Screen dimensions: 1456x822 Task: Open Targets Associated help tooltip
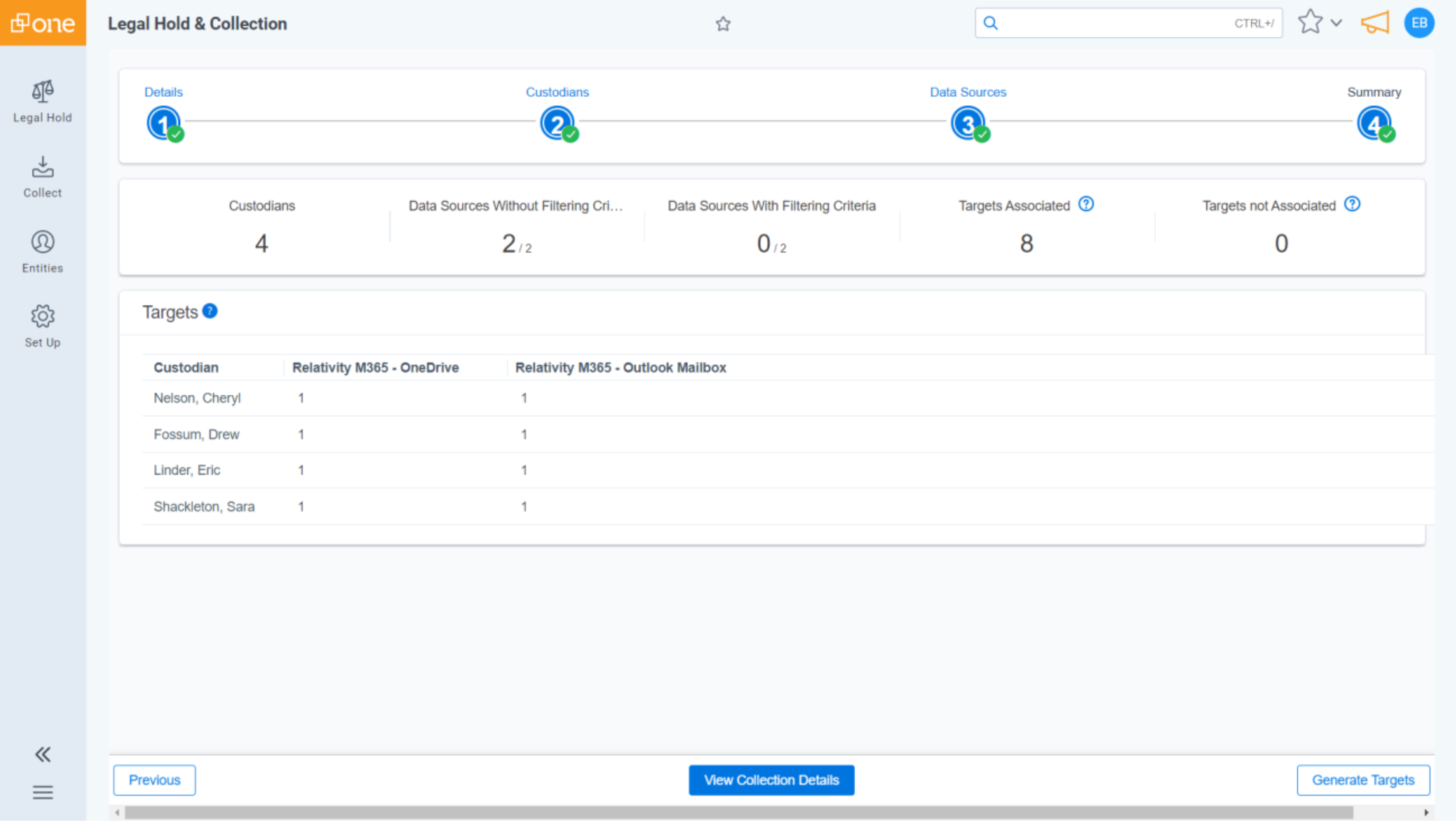coord(1087,204)
